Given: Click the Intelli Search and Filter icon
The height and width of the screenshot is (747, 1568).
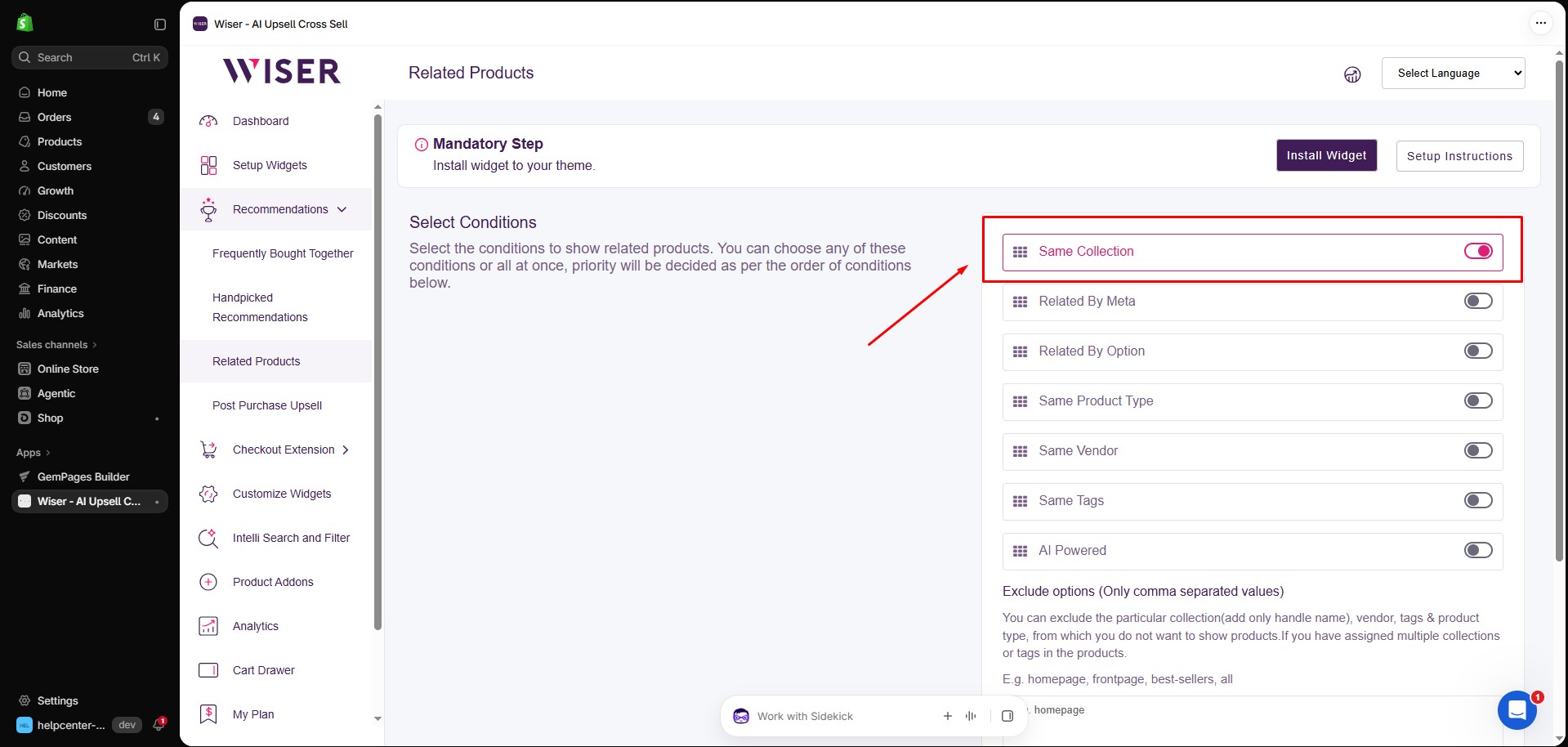Looking at the screenshot, I should [x=208, y=538].
